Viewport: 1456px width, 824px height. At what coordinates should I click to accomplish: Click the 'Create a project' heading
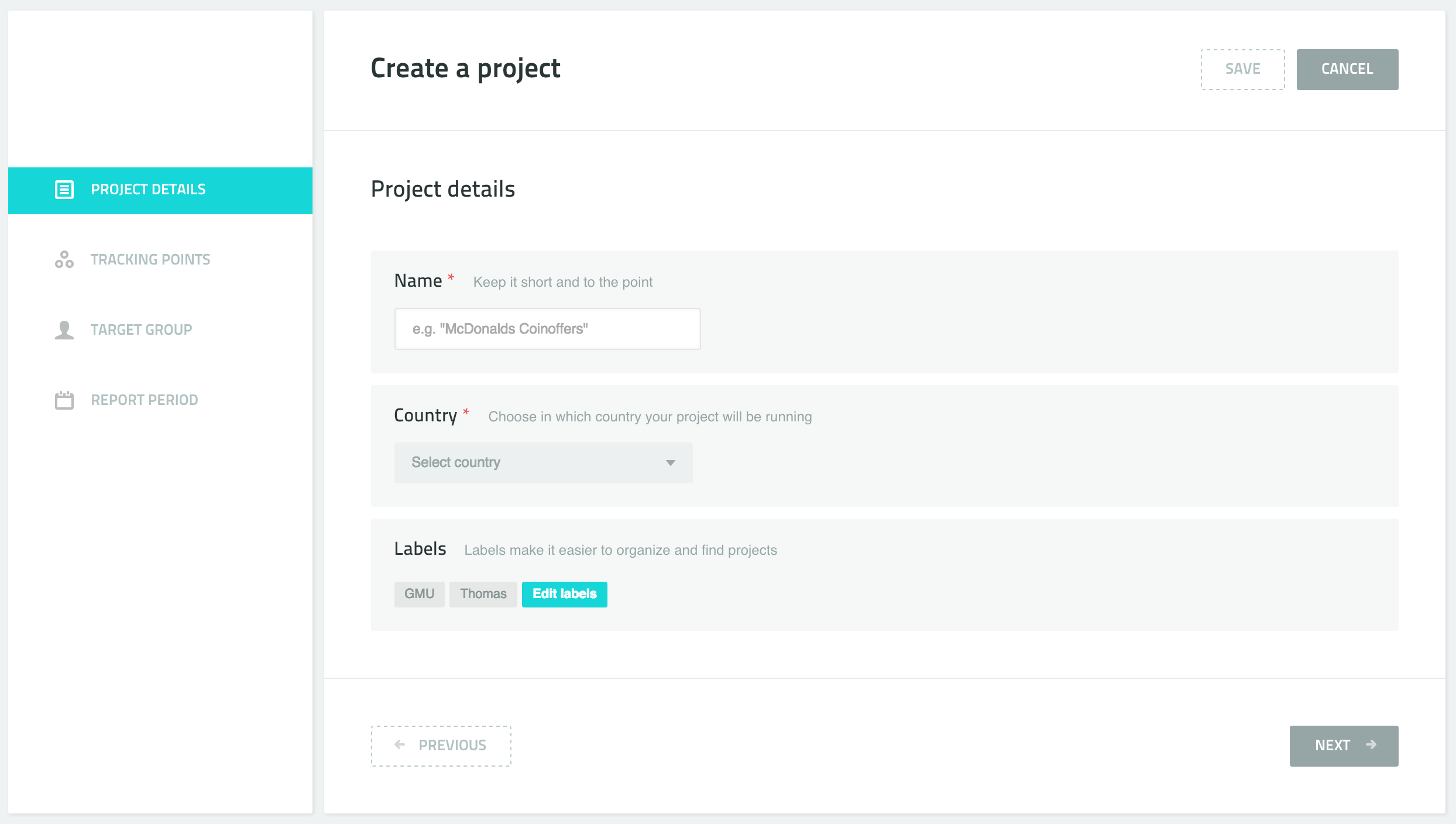466,68
